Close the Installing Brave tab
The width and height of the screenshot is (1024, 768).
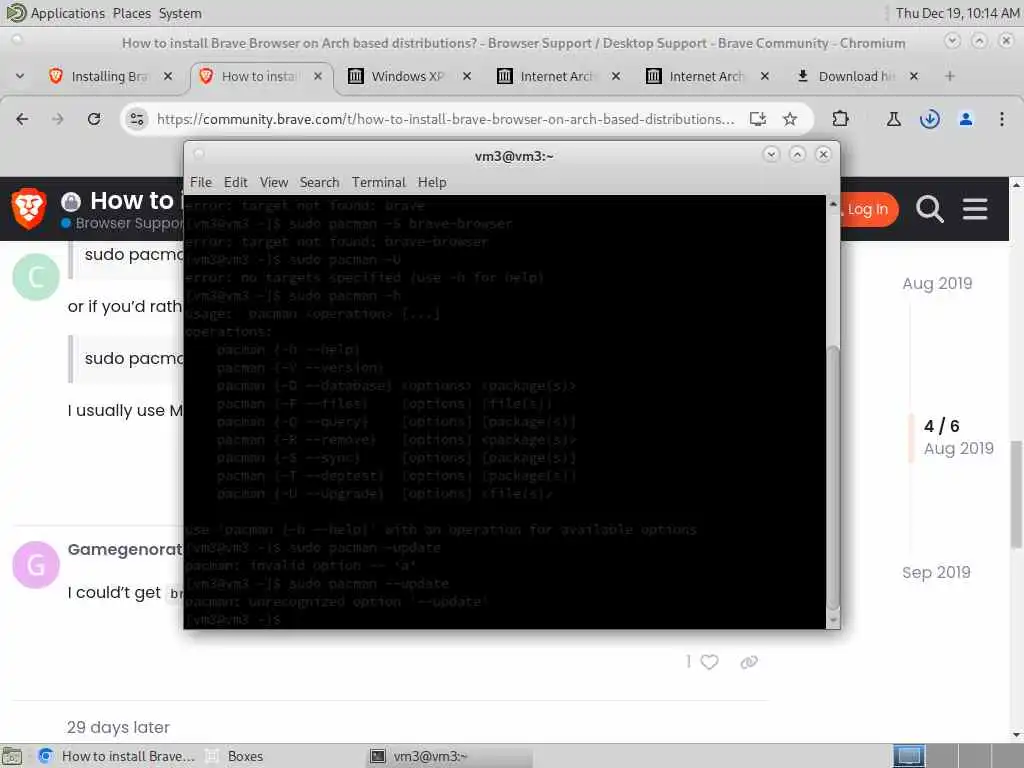168,76
